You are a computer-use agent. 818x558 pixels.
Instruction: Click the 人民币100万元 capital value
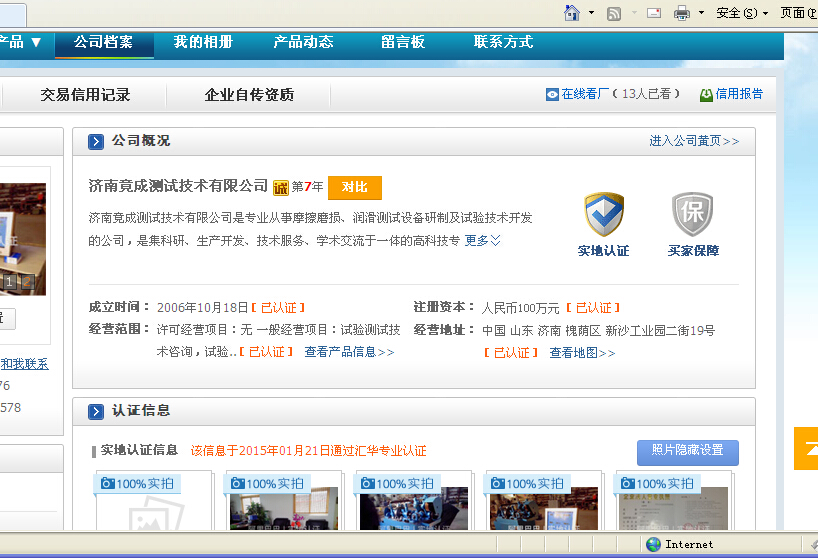[x=520, y=308]
